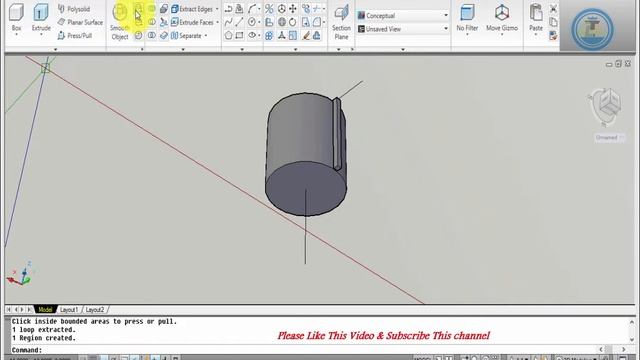Expand the Modeling panel bottom arrow
The height and width of the screenshot is (360, 640).
(x=56, y=49)
